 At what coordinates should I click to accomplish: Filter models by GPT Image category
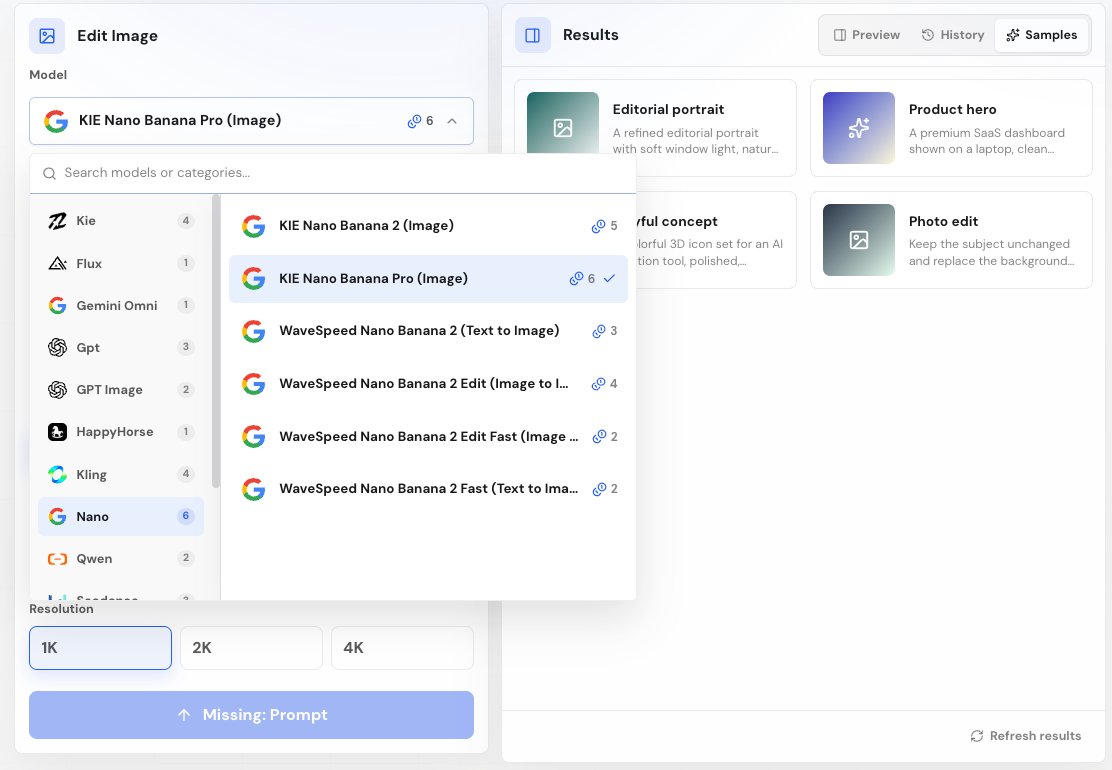tap(121, 390)
